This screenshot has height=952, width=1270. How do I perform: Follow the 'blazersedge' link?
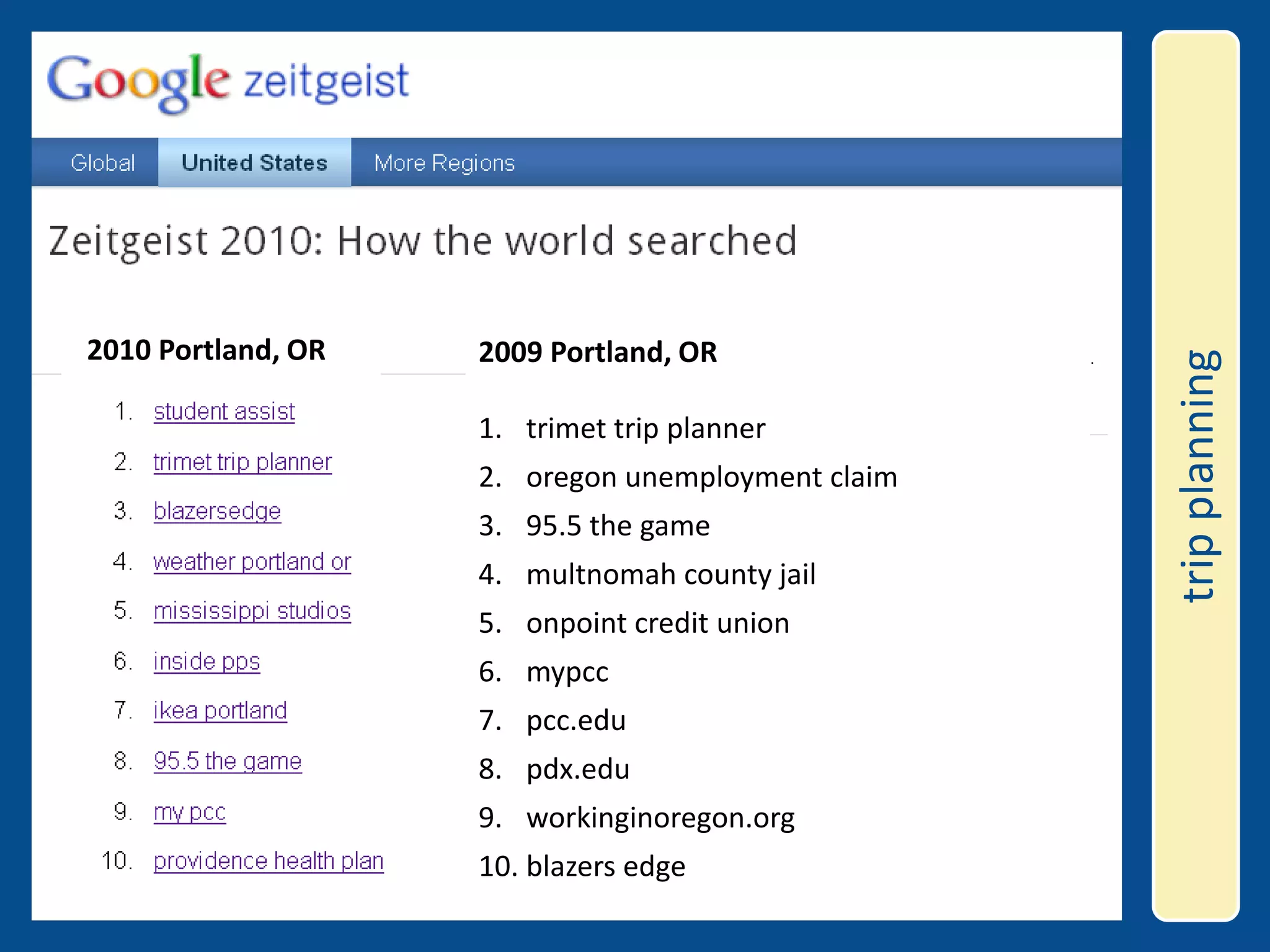click(x=217, y=511)
